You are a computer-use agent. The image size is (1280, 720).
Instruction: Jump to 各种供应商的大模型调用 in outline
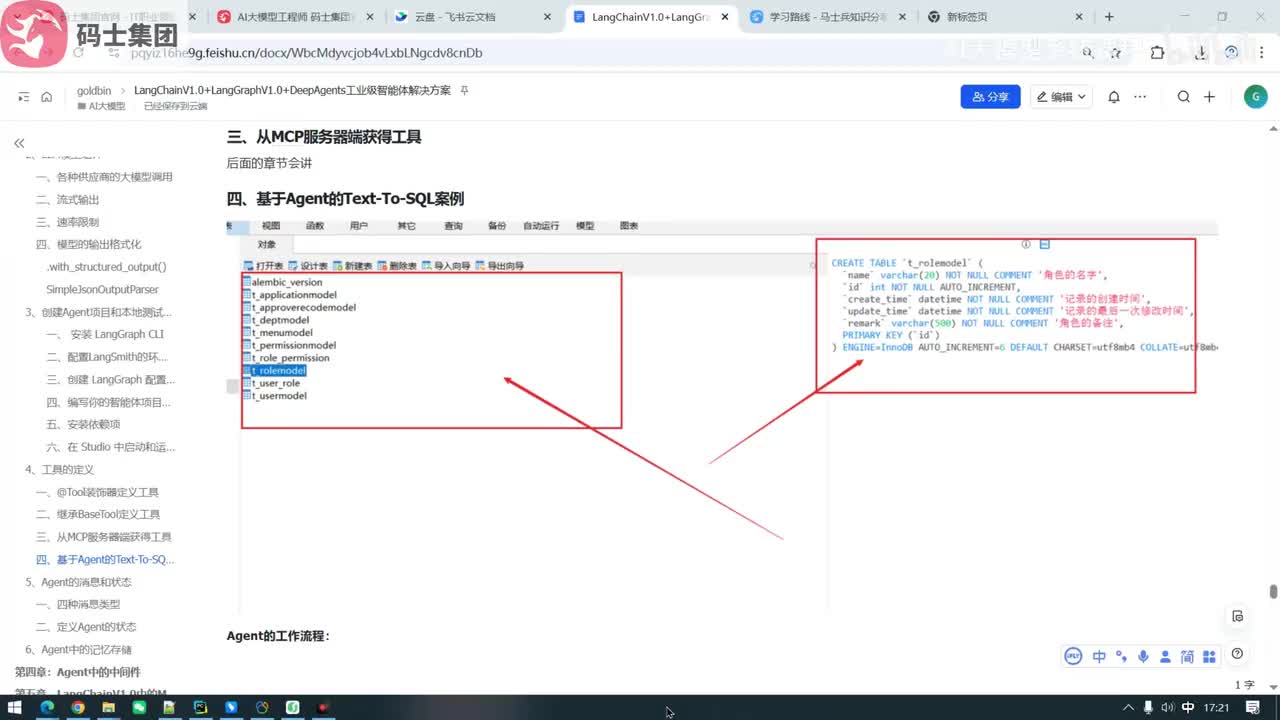click(104, 177)
